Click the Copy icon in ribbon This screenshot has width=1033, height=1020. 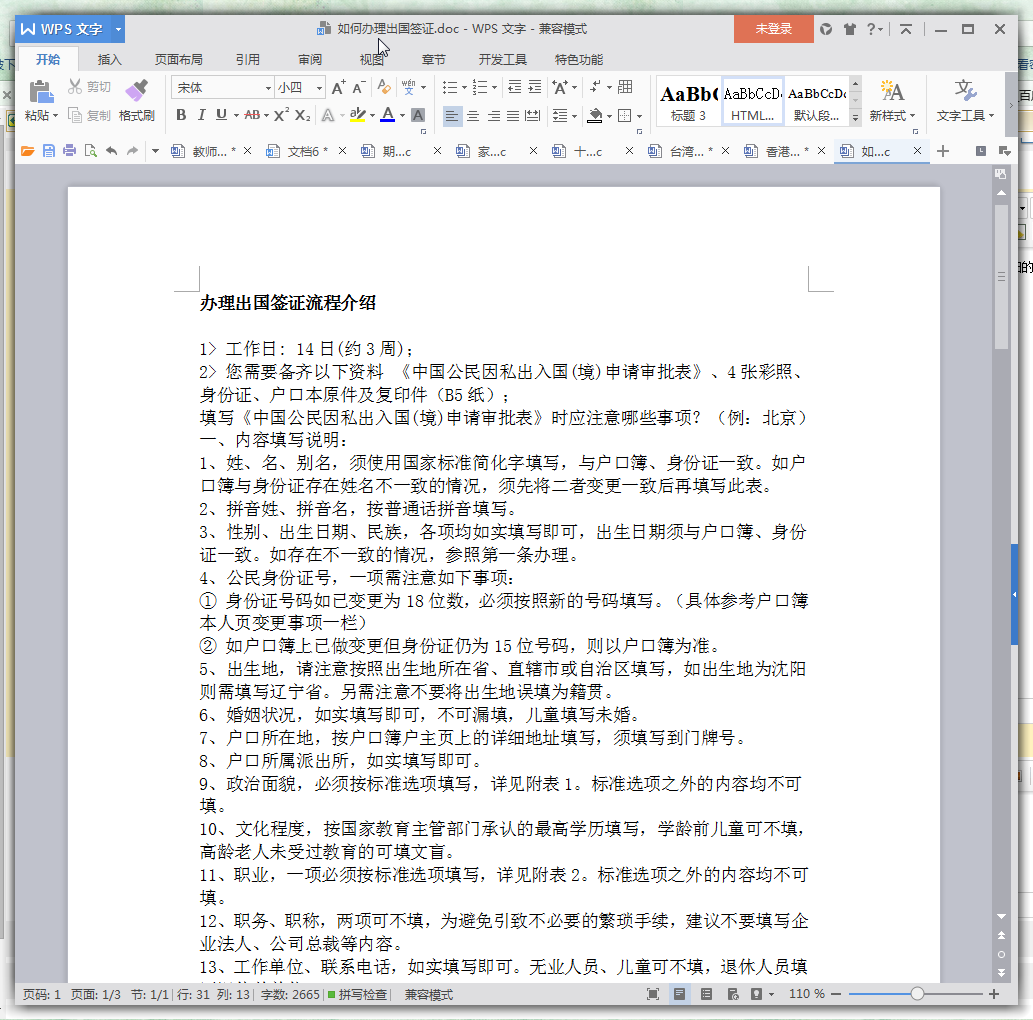click(x=75, y=115)
